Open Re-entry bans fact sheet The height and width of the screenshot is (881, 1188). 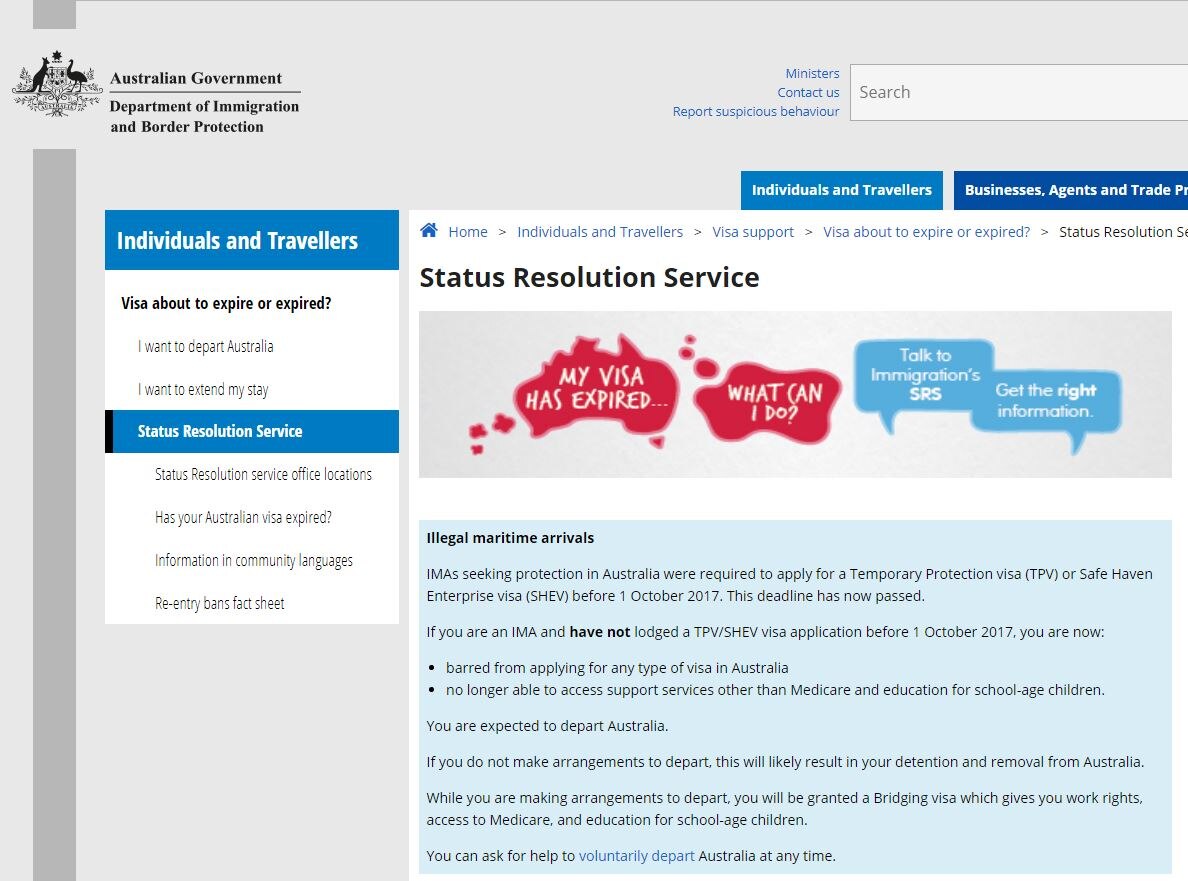(x=220, y=604)
